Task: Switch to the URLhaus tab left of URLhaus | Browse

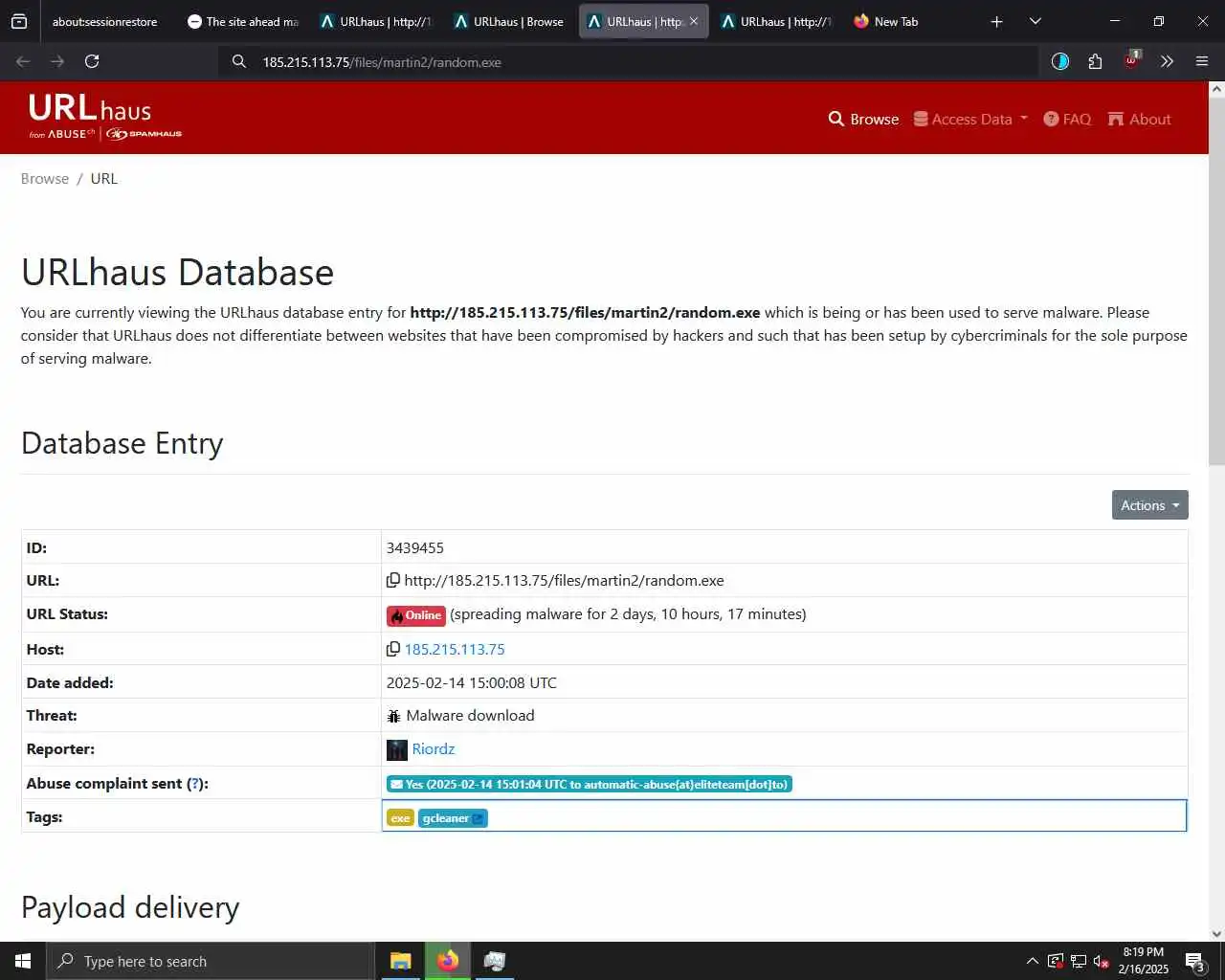Action: point(377,21)
